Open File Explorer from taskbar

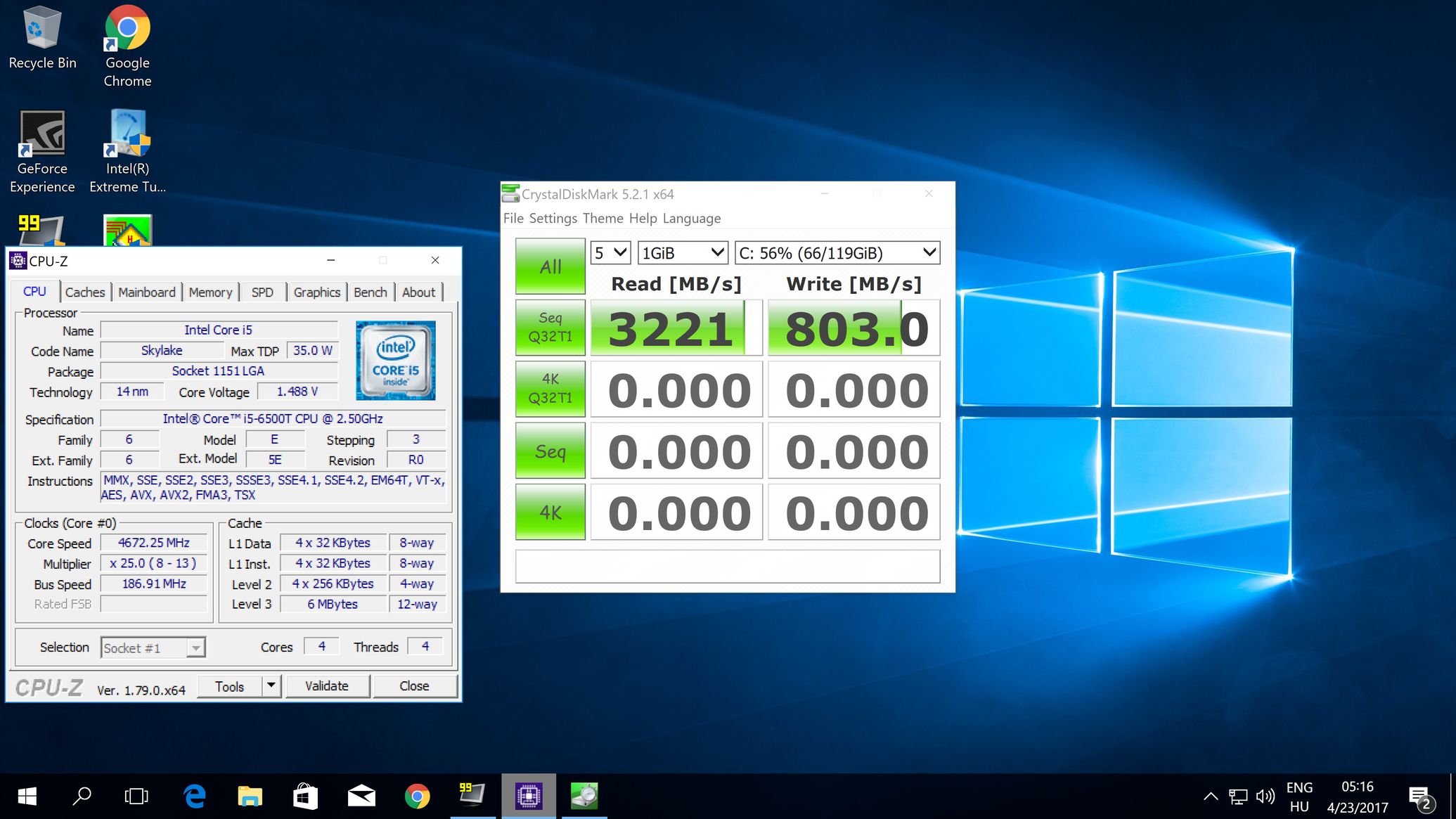tap(250, 797)
